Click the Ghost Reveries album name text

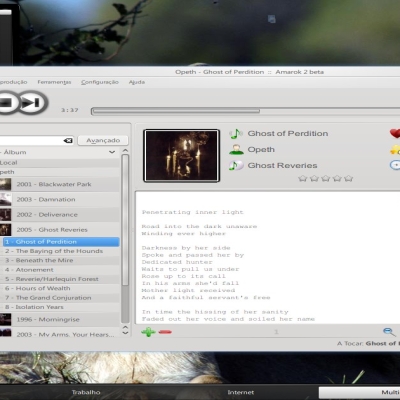(282, 165)
